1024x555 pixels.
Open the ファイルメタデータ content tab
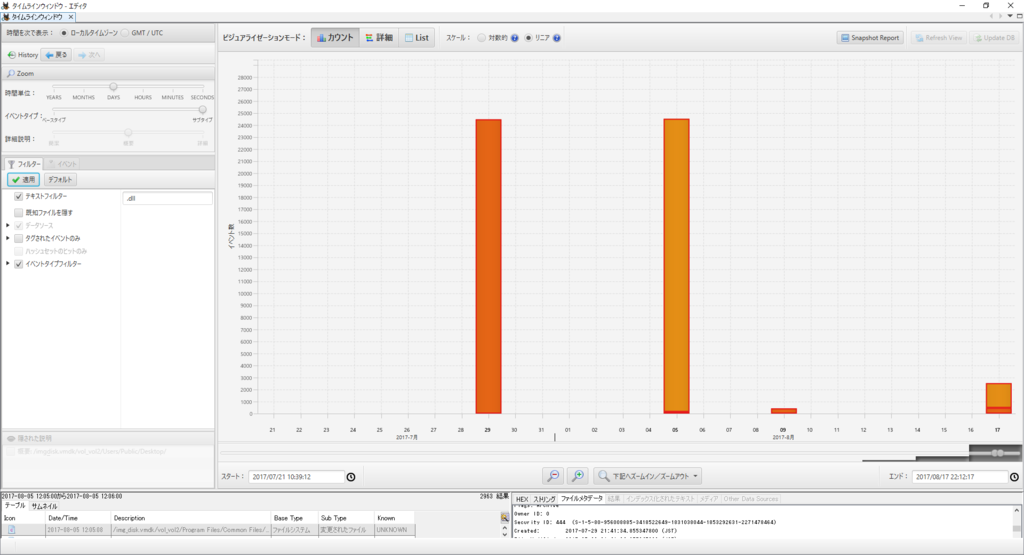tap(581, 499)
